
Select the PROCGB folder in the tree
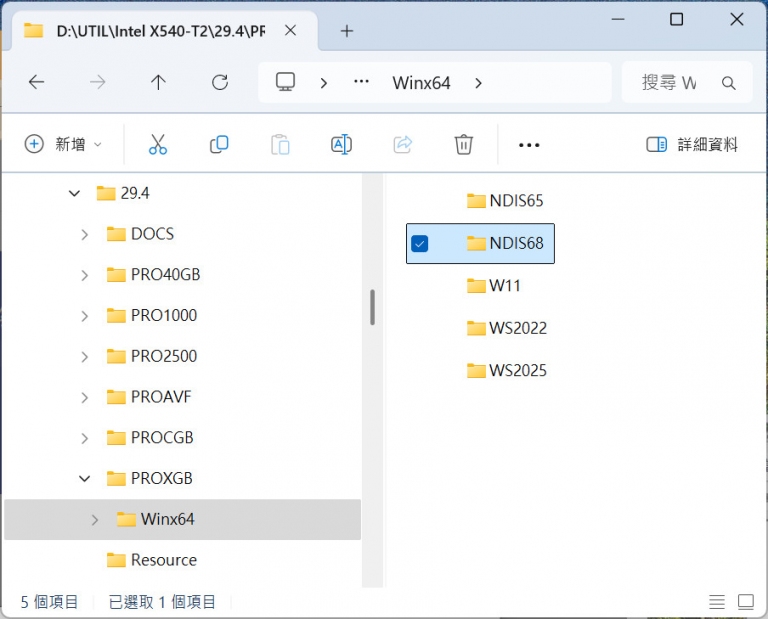click(x=150, y=437)
